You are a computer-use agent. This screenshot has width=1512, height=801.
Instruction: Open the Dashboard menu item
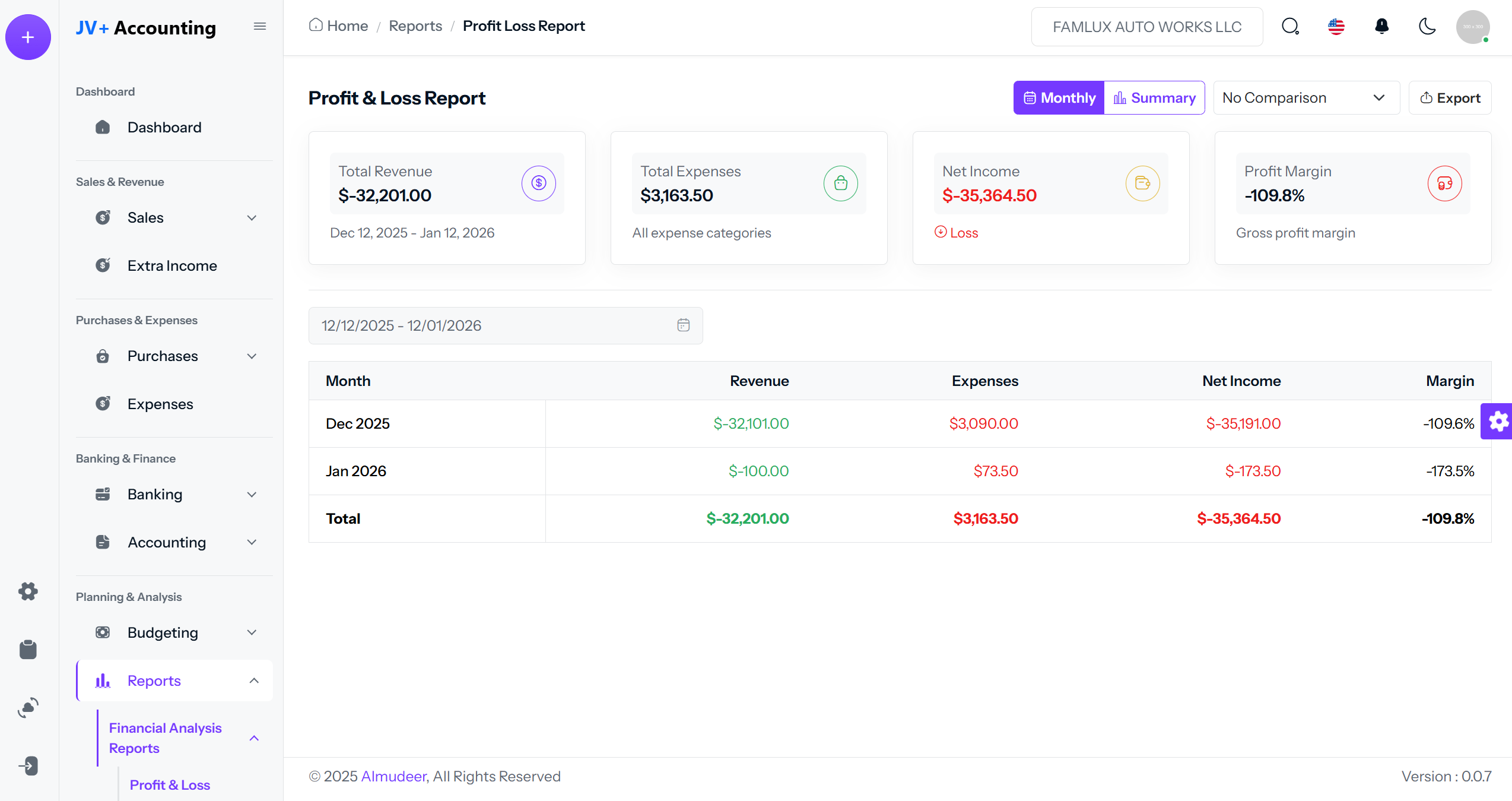tap(164, 128)
